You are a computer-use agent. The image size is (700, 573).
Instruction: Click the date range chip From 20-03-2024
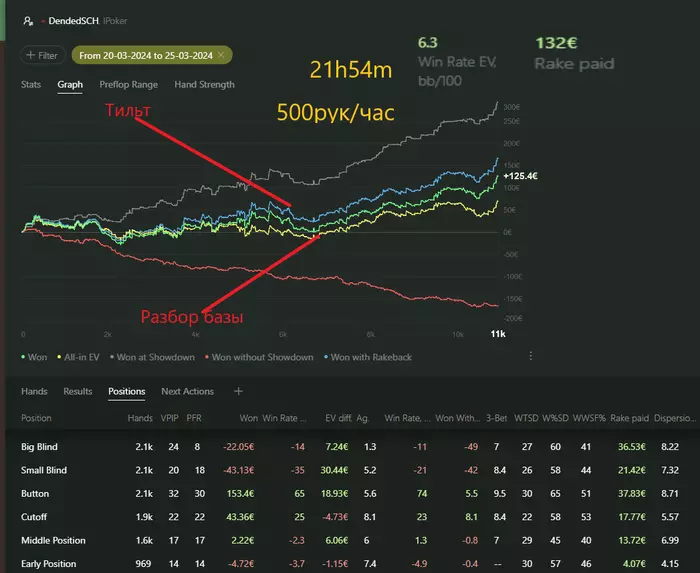pyautogui.click(x=152, y=55)
